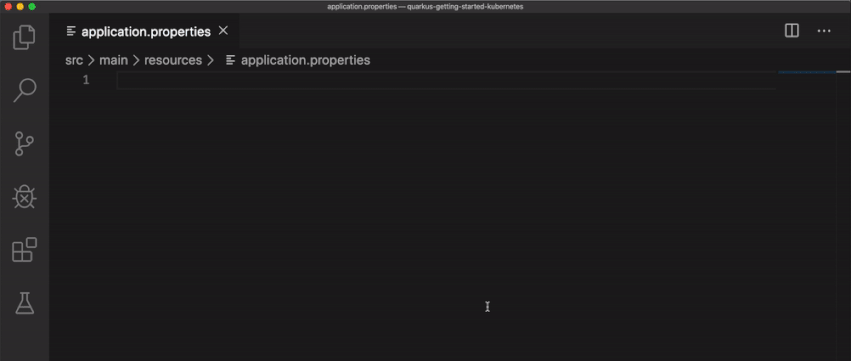Maximize the window with the green button

pos(32,7)
